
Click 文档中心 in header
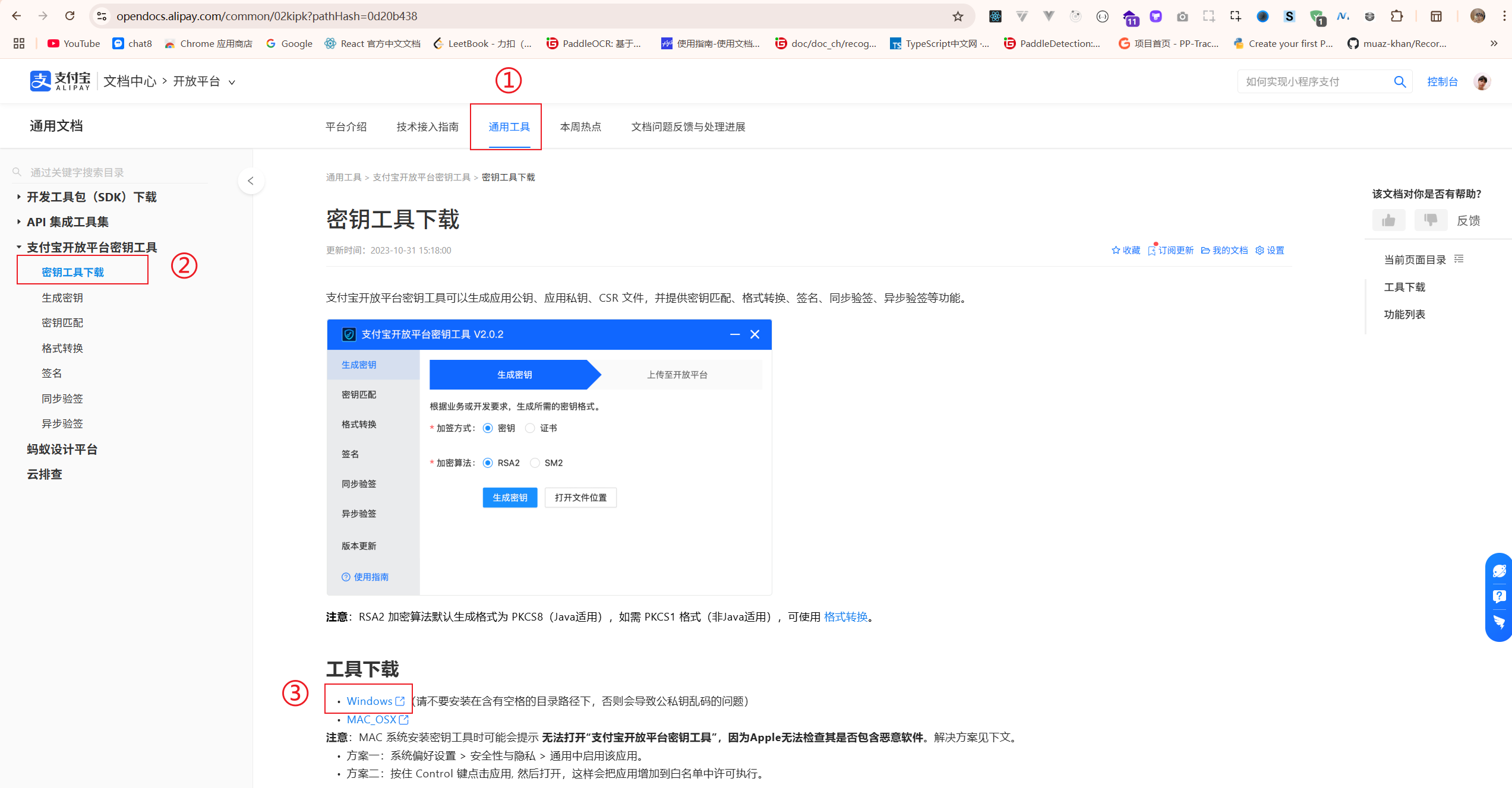coord(130,81)
